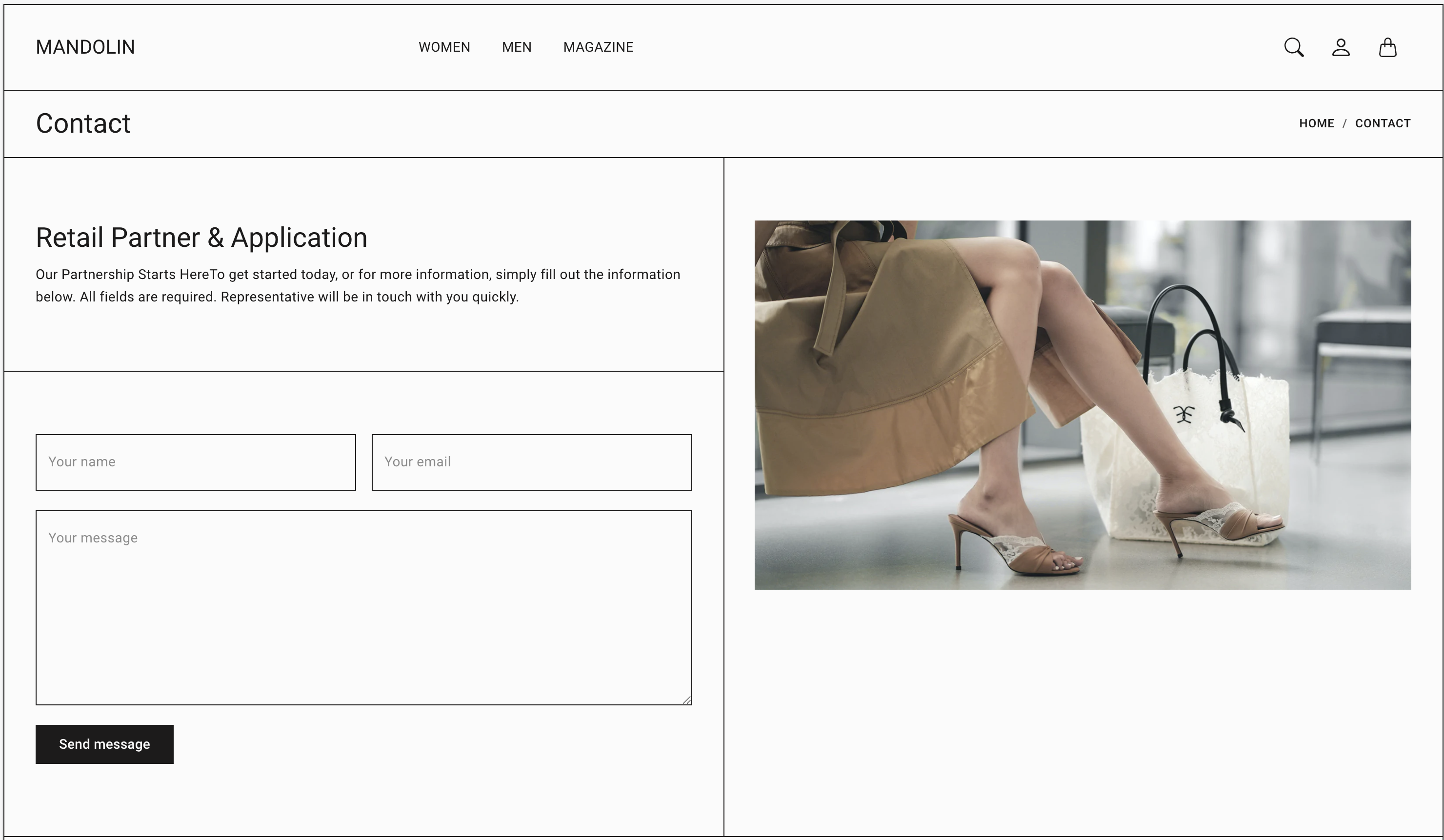Screen dimensions: 1444x840
Task: Focus the Your email field
Action: 532,462
